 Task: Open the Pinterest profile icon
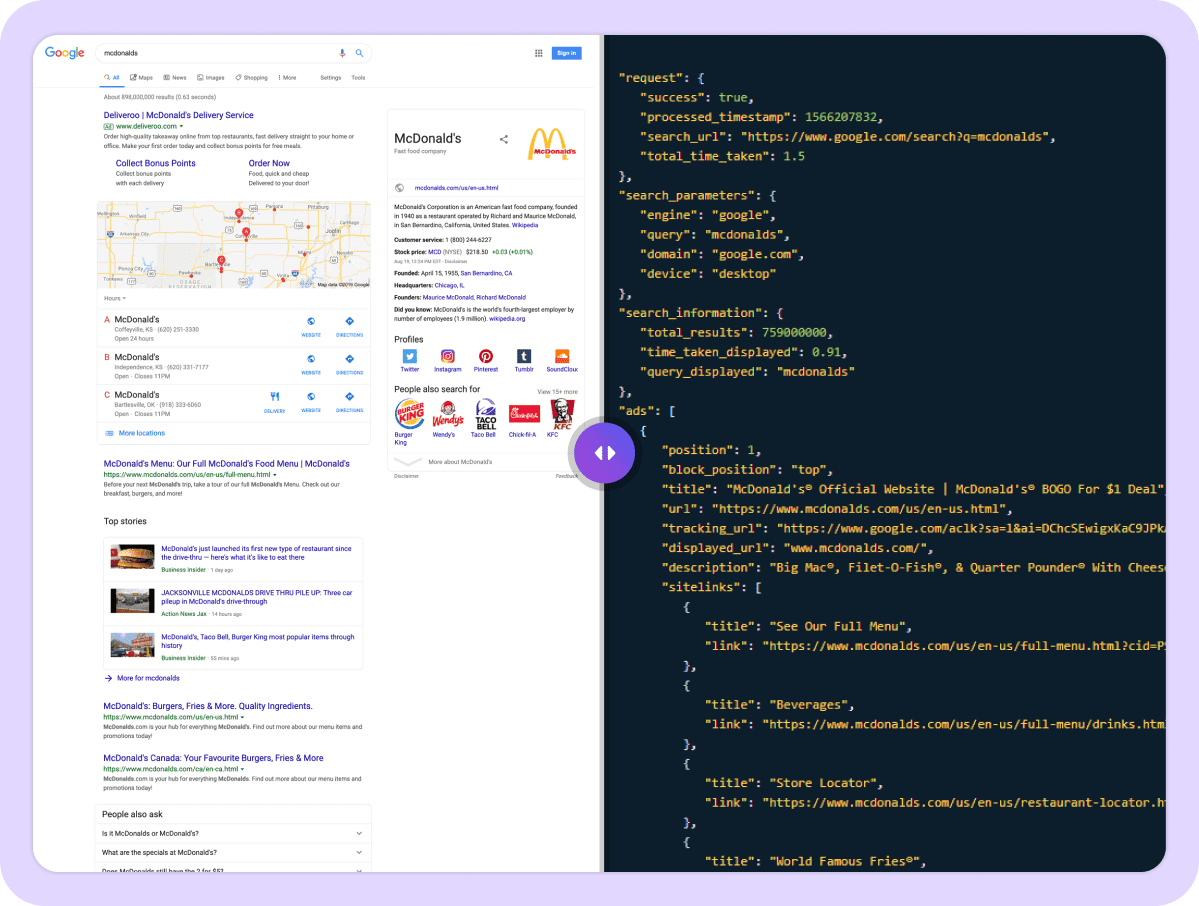486,356
